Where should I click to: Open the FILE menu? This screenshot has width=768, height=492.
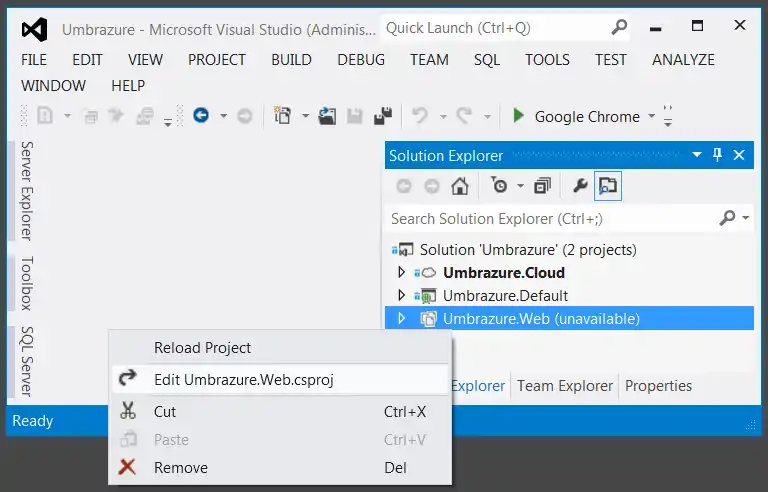[x=34, y=60]
